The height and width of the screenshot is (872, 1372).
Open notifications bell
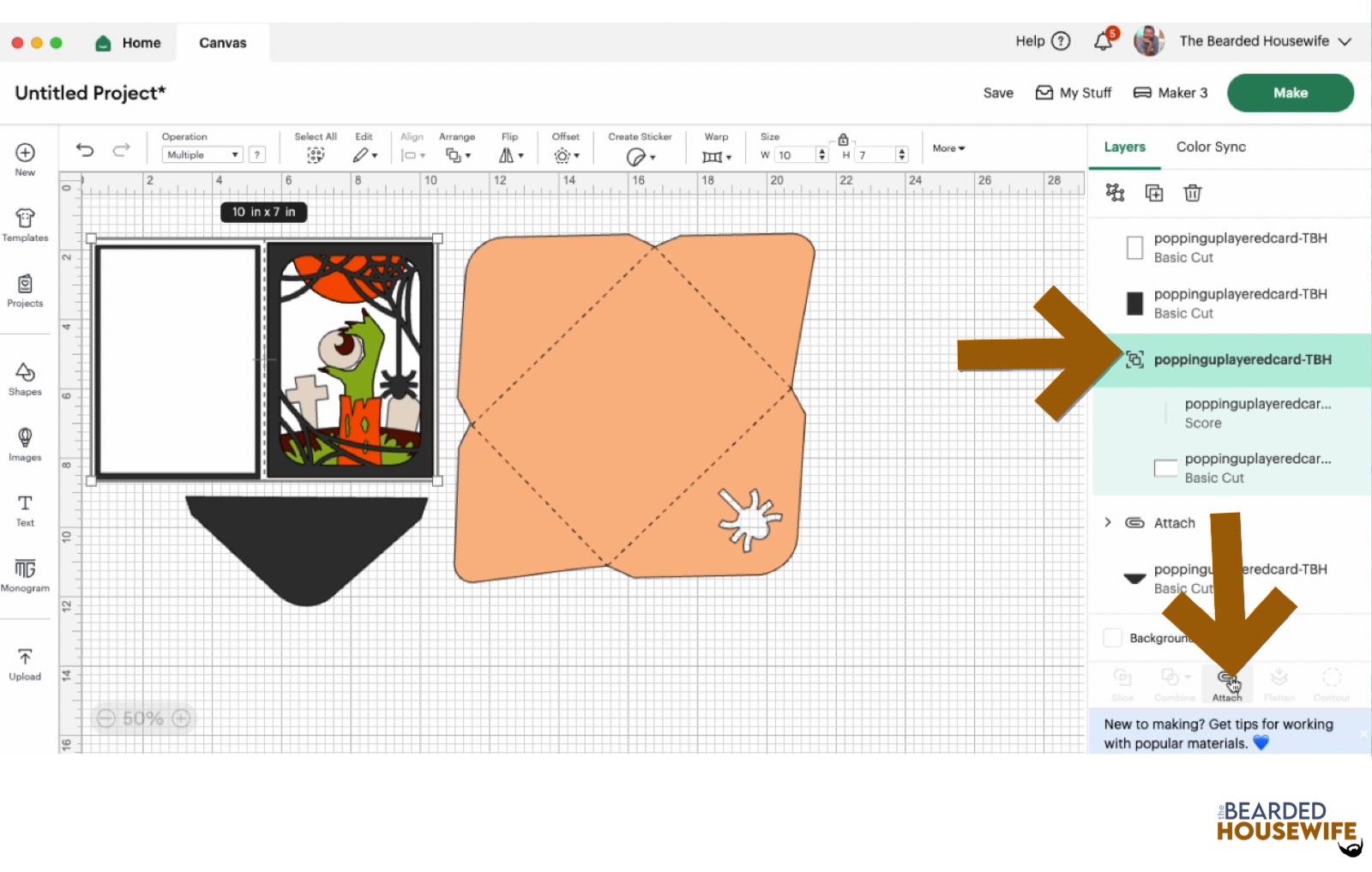[1104, 41]
